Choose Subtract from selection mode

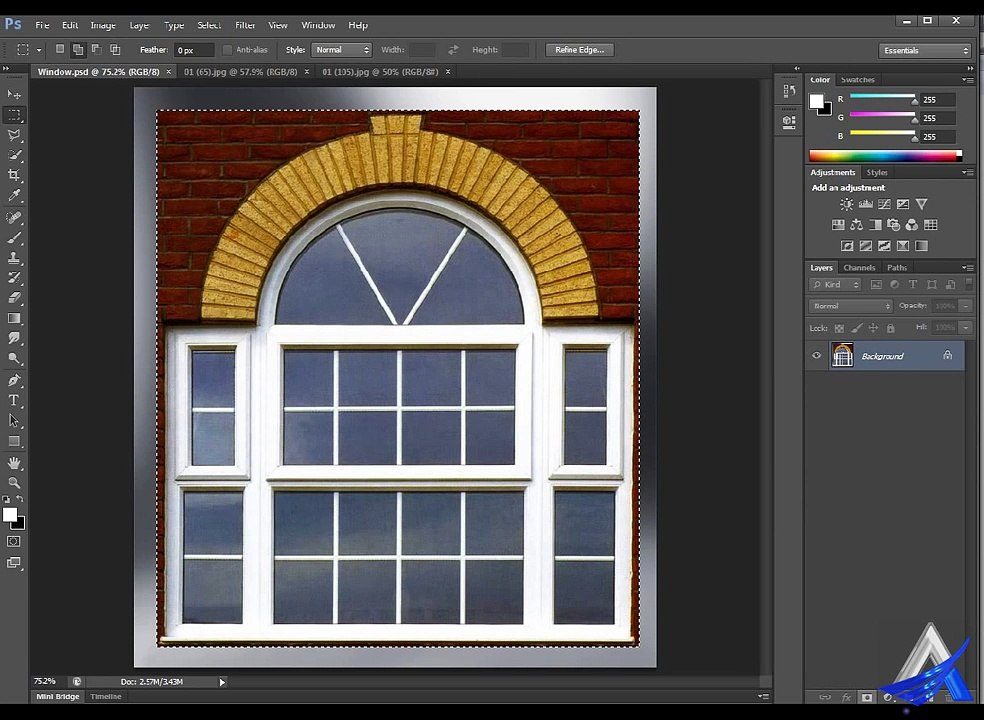click(x=97, y=49)
